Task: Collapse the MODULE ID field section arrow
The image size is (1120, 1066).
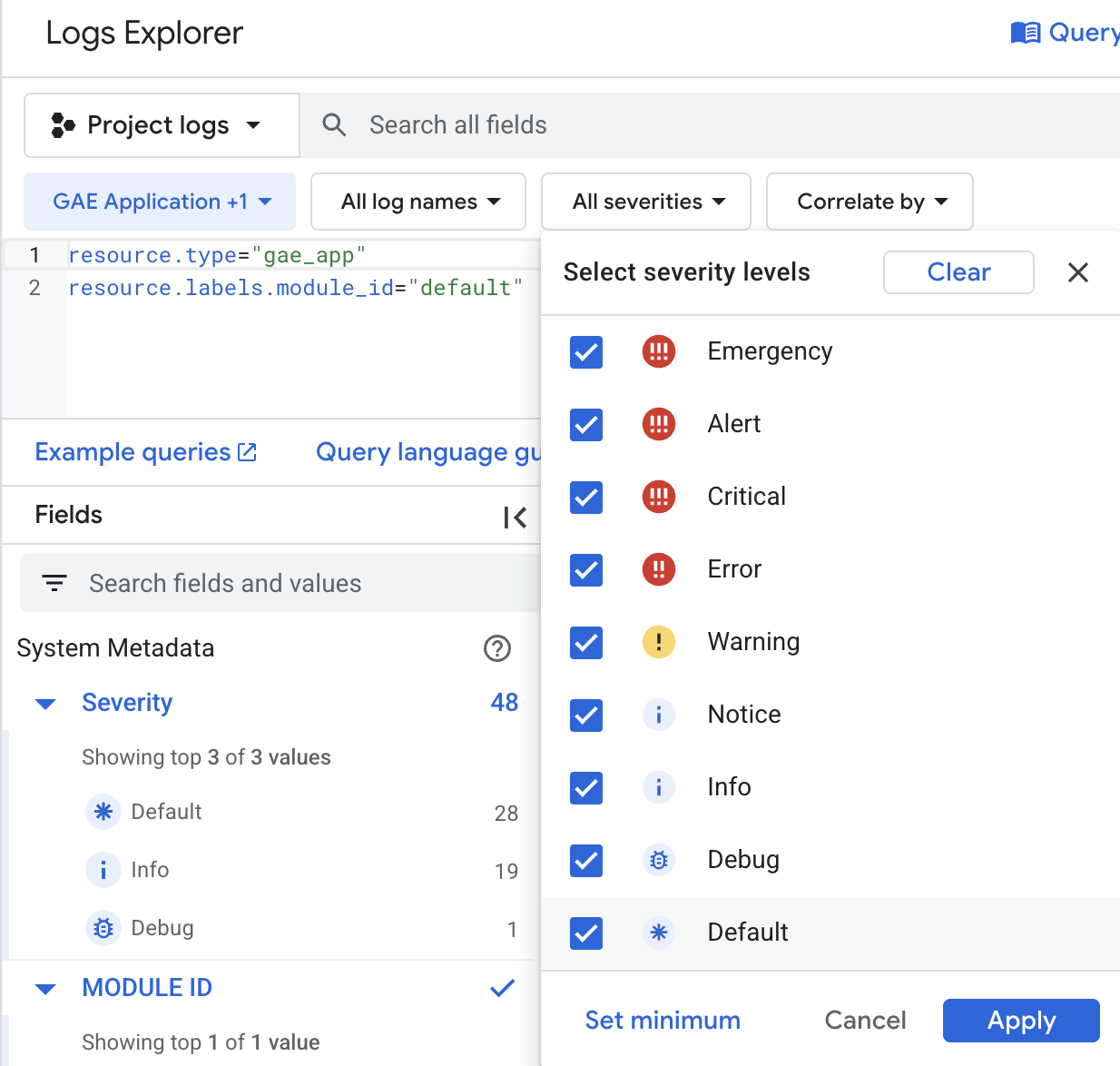Action: [45, 989]
